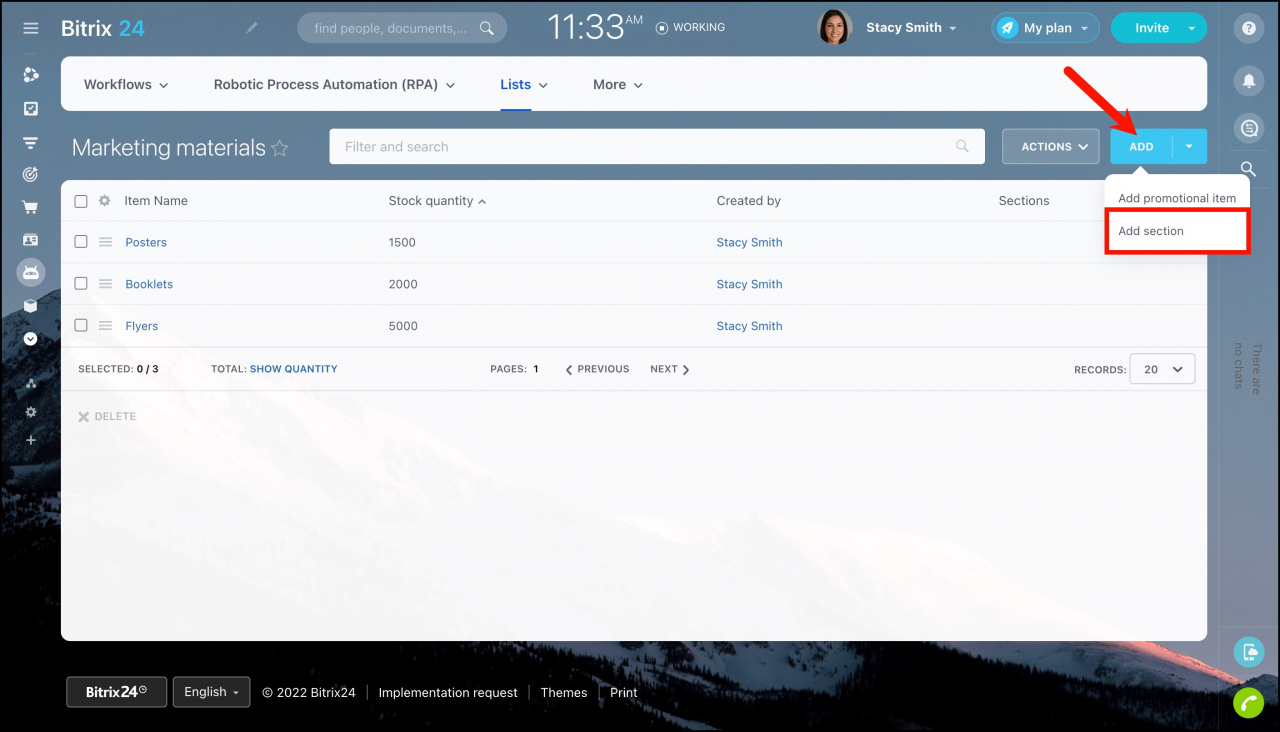
Task: Click the green phone call icon
Action: (1248, 703)
